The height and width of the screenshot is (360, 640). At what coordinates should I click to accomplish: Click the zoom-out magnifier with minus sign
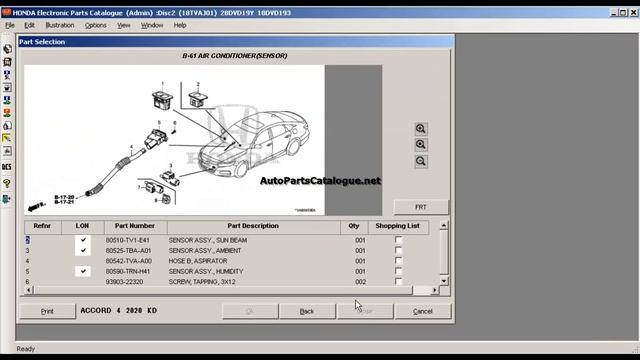[x=421, y=161]
